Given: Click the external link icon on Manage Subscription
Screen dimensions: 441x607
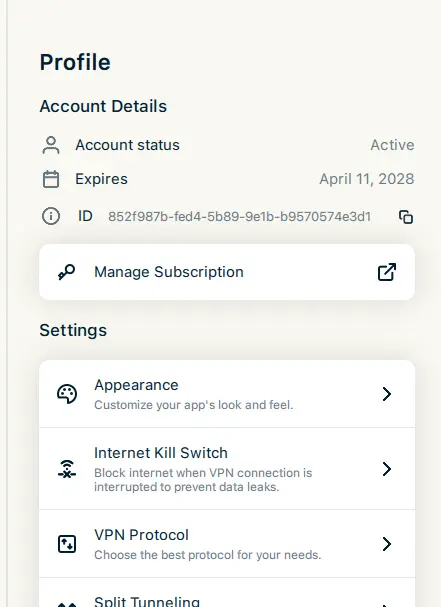Looking at the screenshot, I should (387, 272).
